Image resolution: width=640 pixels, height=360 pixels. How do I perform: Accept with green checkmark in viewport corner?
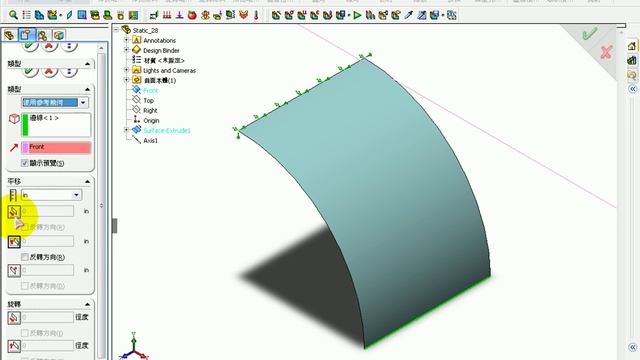(589, 34)
